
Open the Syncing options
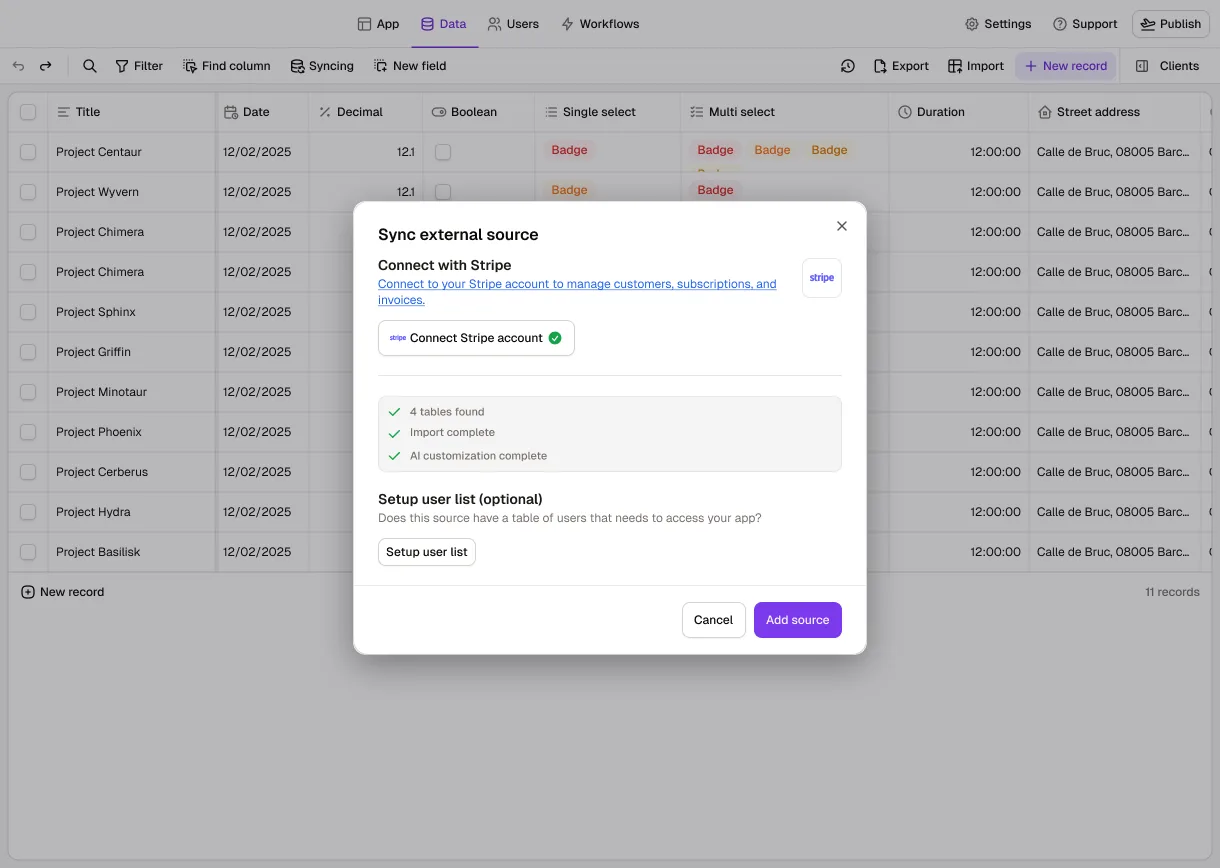pos(322,66)
